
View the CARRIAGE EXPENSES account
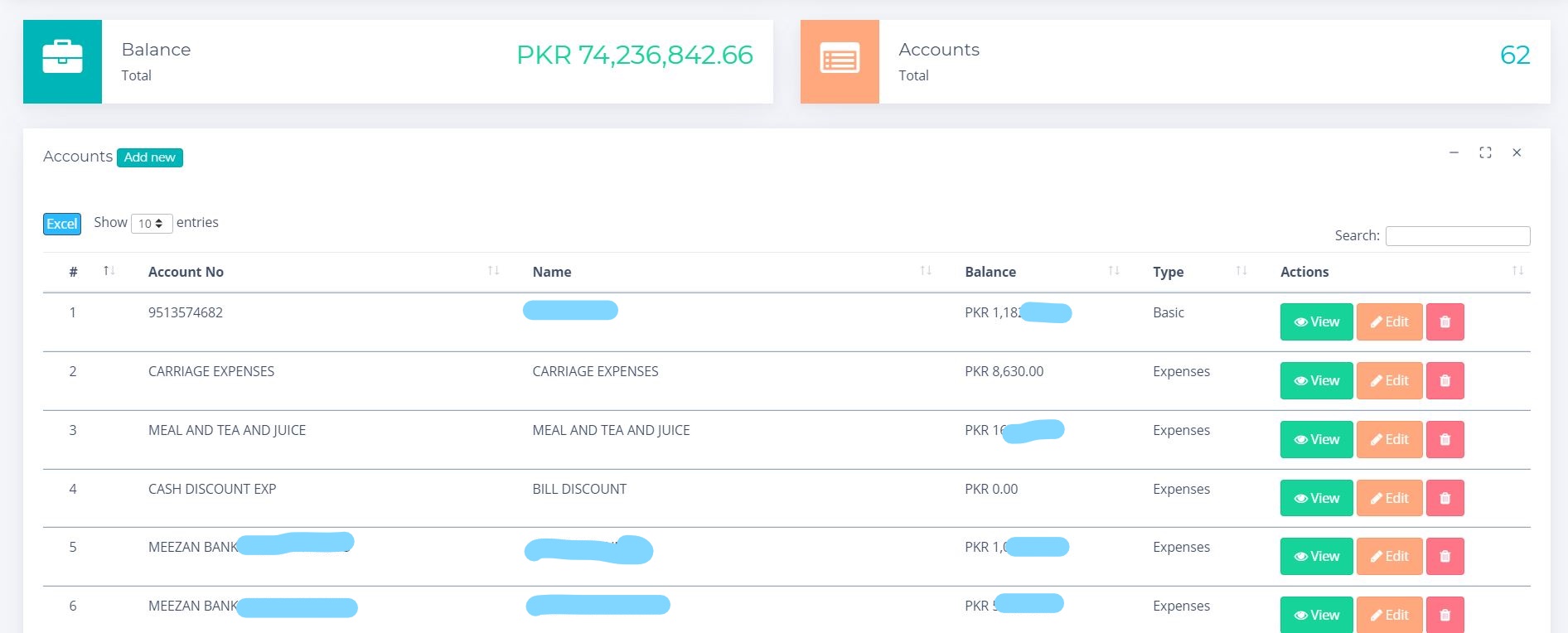pos(1316,381)
